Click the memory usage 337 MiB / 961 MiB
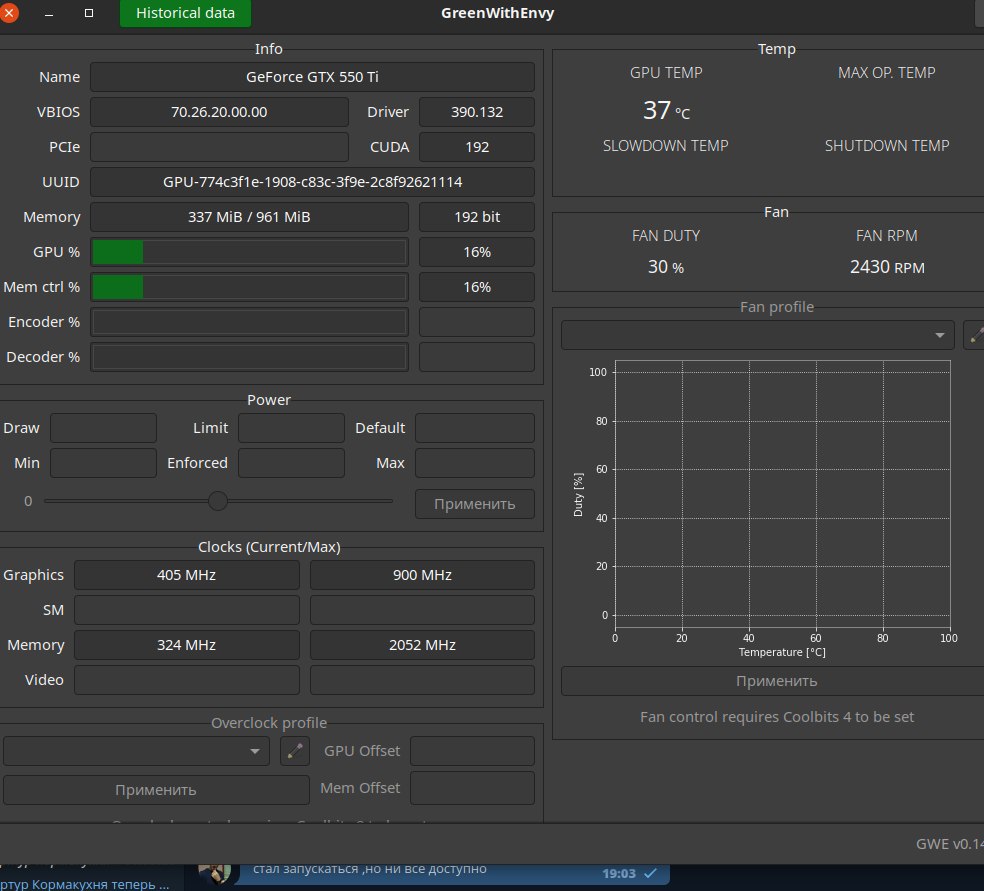The height and width of the screenshot is (891, 984). tap(250, 217)
